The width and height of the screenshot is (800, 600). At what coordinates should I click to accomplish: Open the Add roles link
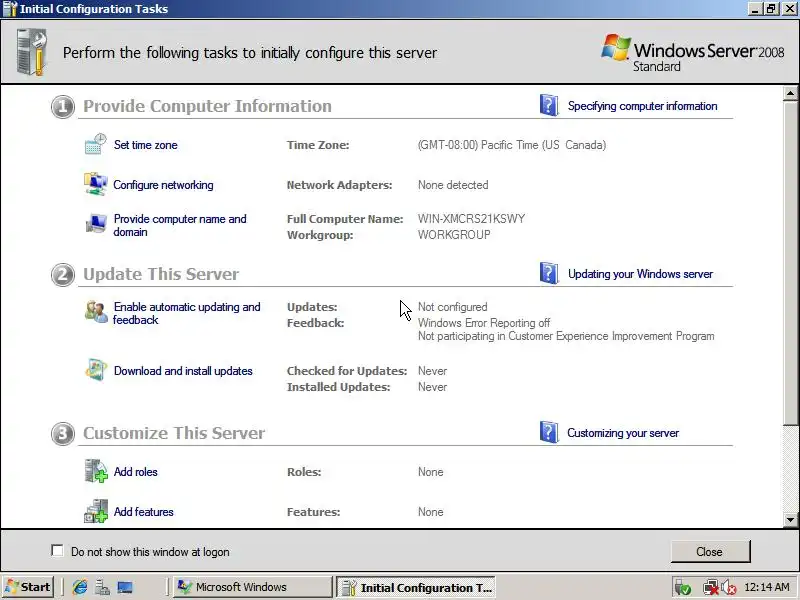[x=136, y=472]
